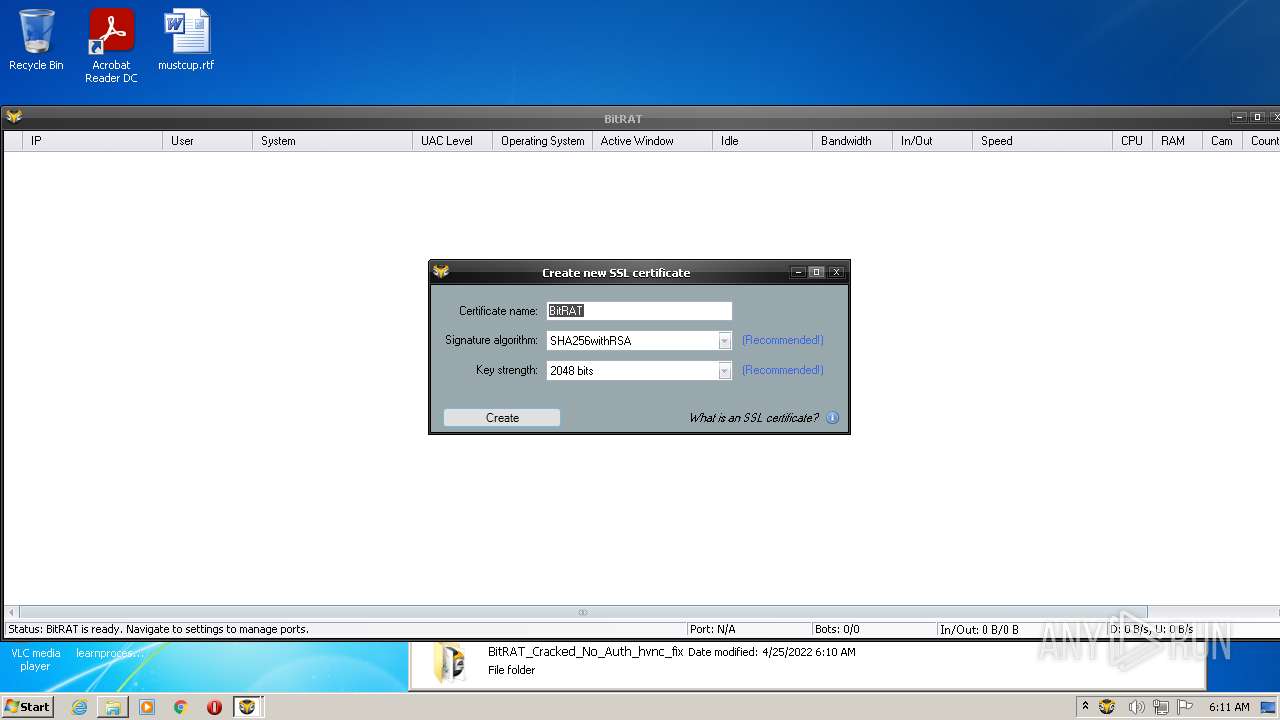
Task: Sort by the Idle column header
Action: pos(762,141)
